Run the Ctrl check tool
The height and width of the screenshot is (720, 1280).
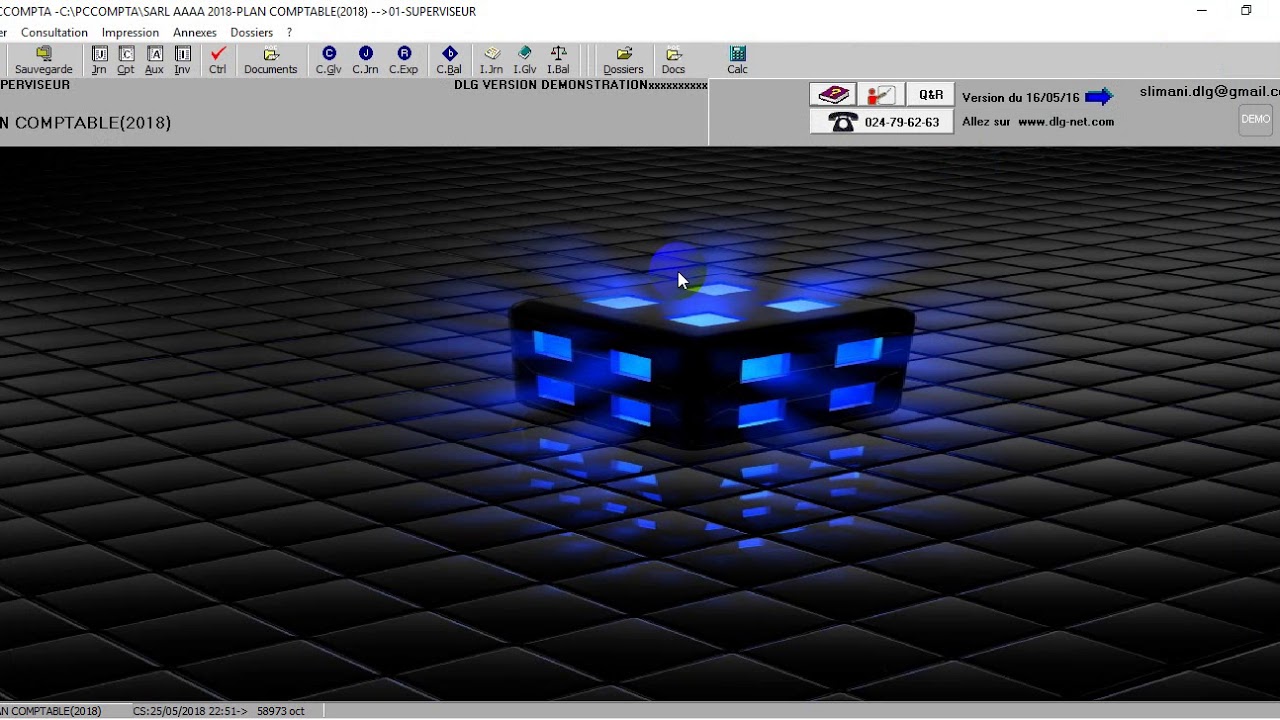(218, 60)
